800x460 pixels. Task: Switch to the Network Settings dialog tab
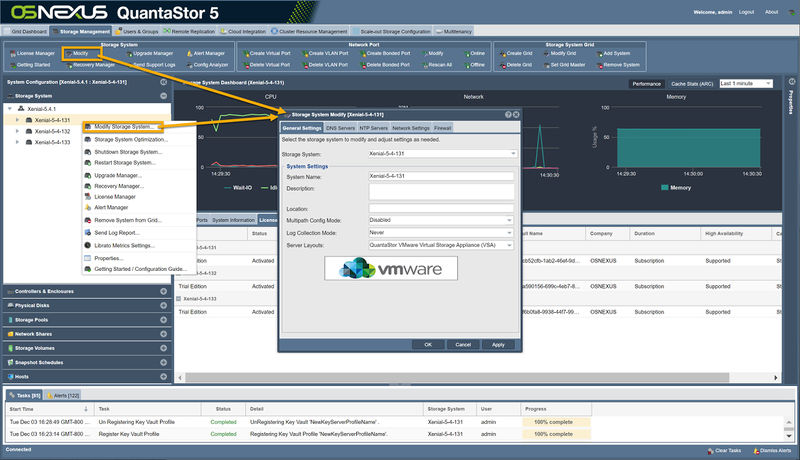pos(411,128)
